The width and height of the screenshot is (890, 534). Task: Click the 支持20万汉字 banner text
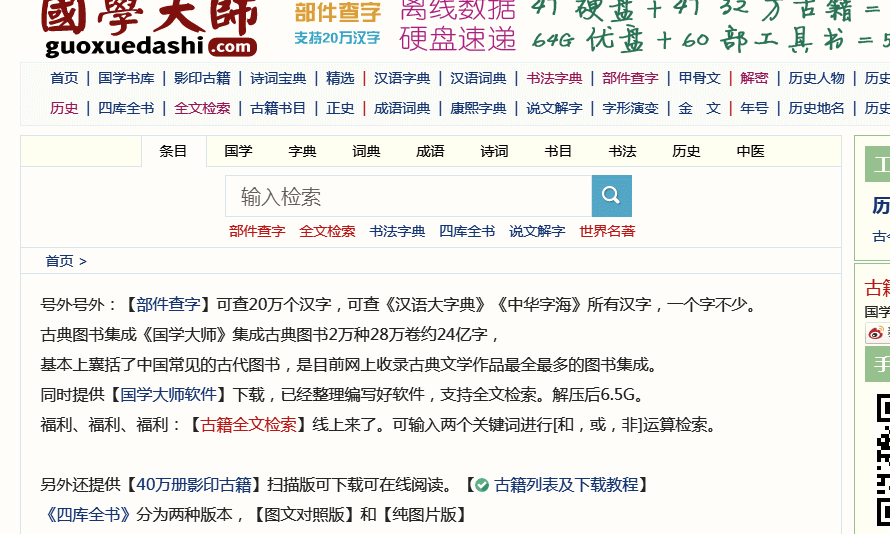337,37
